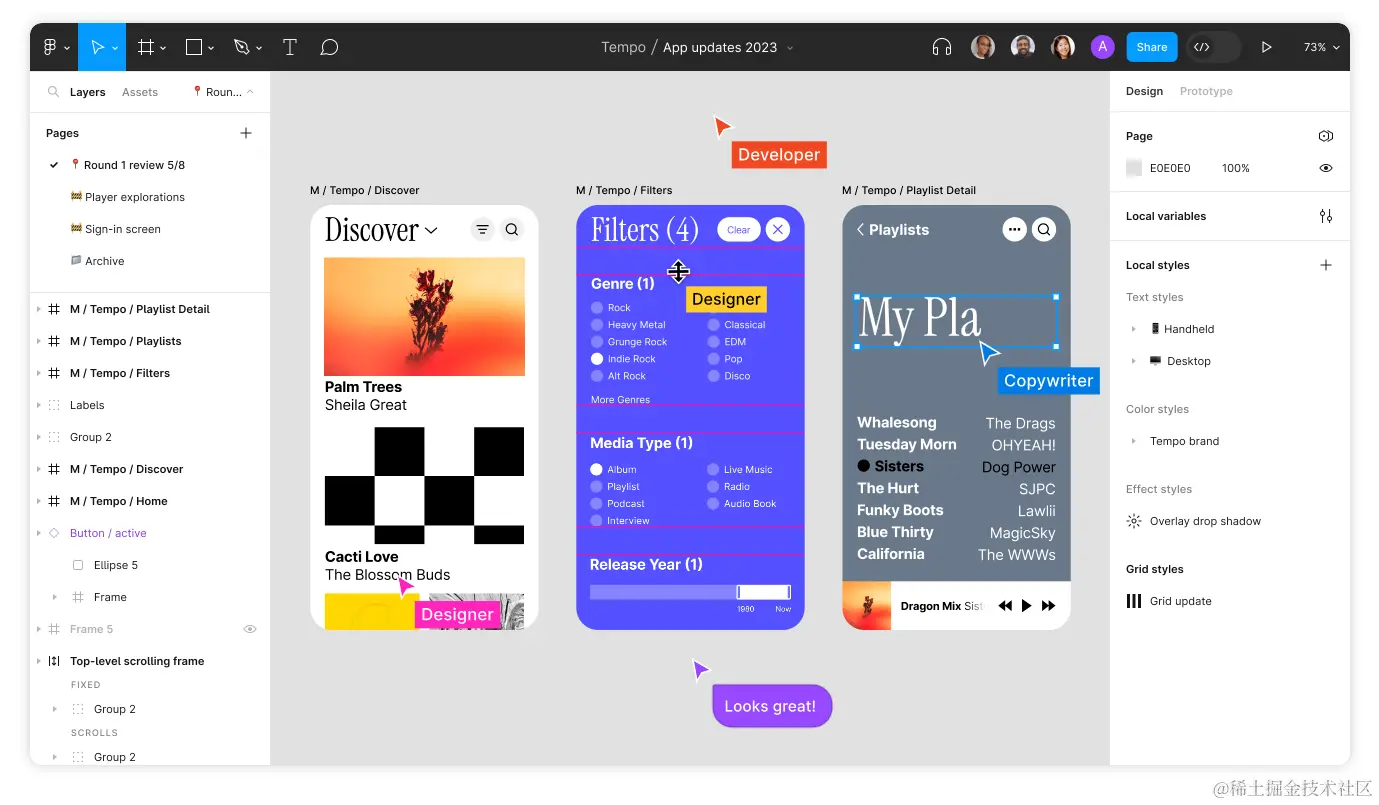
Task: Add local style with plus icon
Action: click(x=1326, y=265)
